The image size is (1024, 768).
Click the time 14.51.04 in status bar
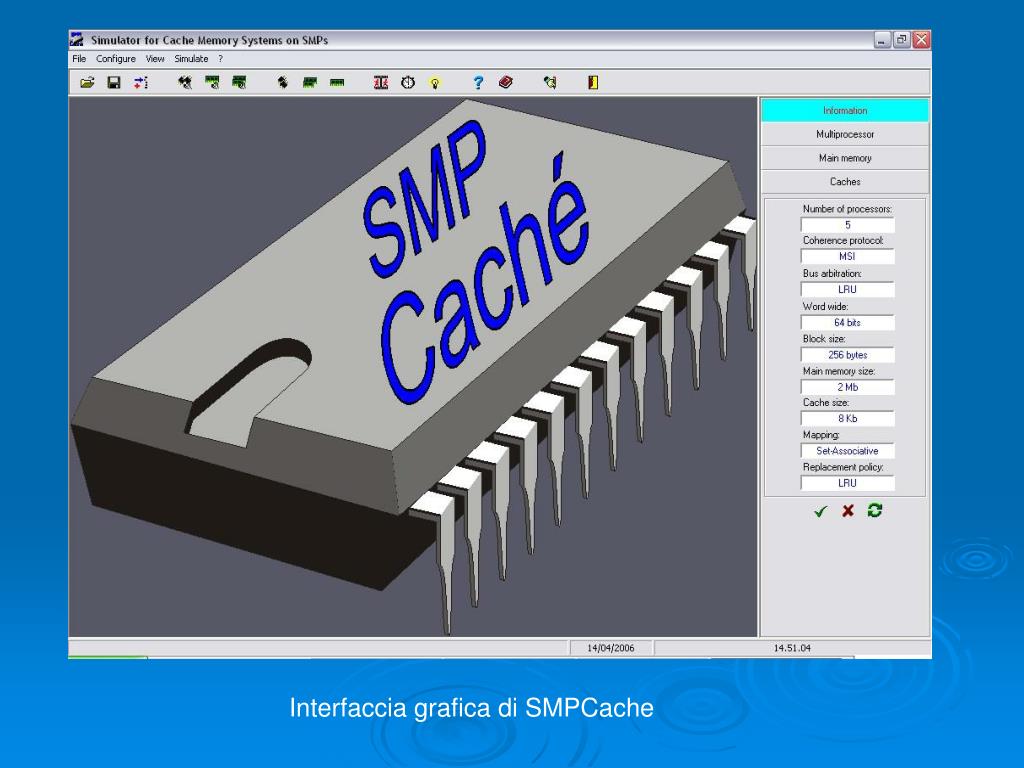[x=792, y=648]
